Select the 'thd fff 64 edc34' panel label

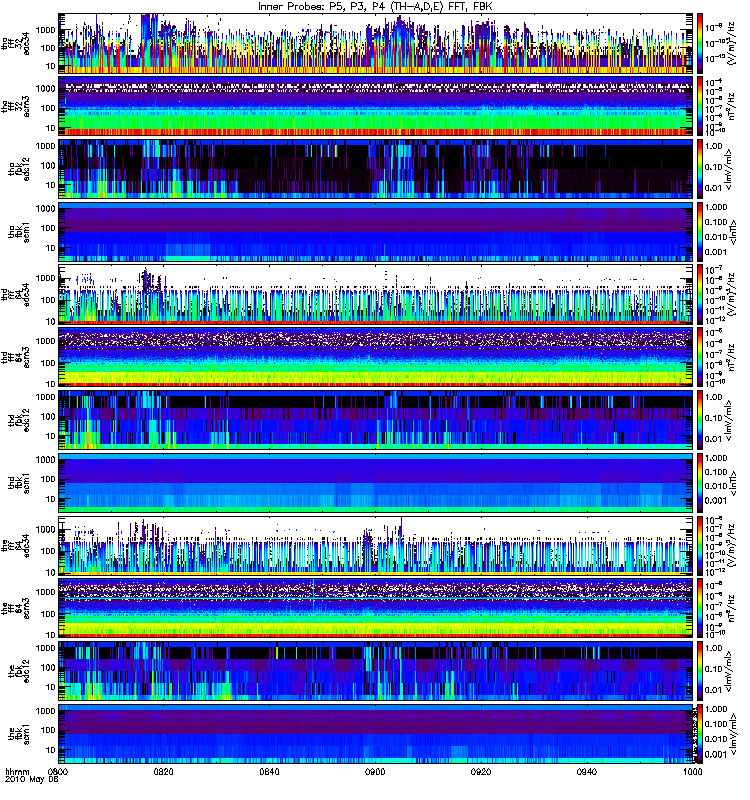[x=15, y=295]
